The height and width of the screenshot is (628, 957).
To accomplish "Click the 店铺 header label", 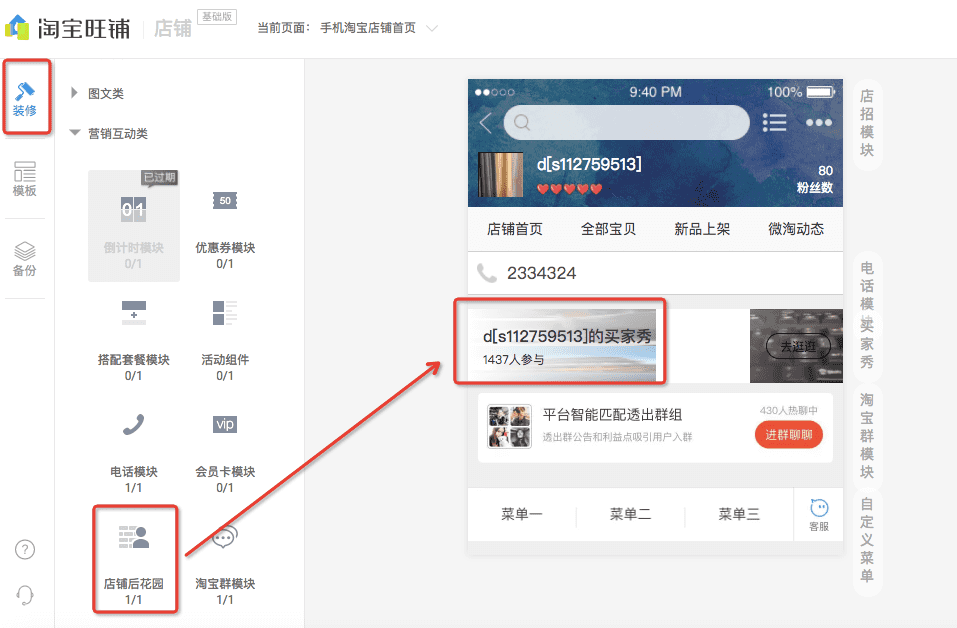I will coord(173,28).
